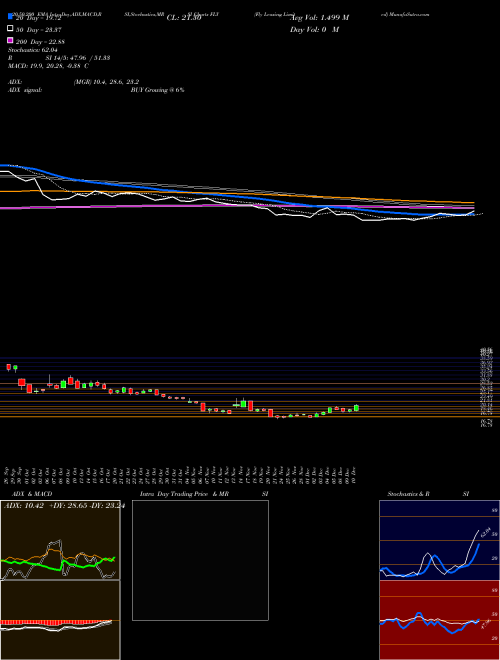Select the '200 Day - 22.88' legend text
This screenshot has height=660, width=500.
click(x=40, y=41)
